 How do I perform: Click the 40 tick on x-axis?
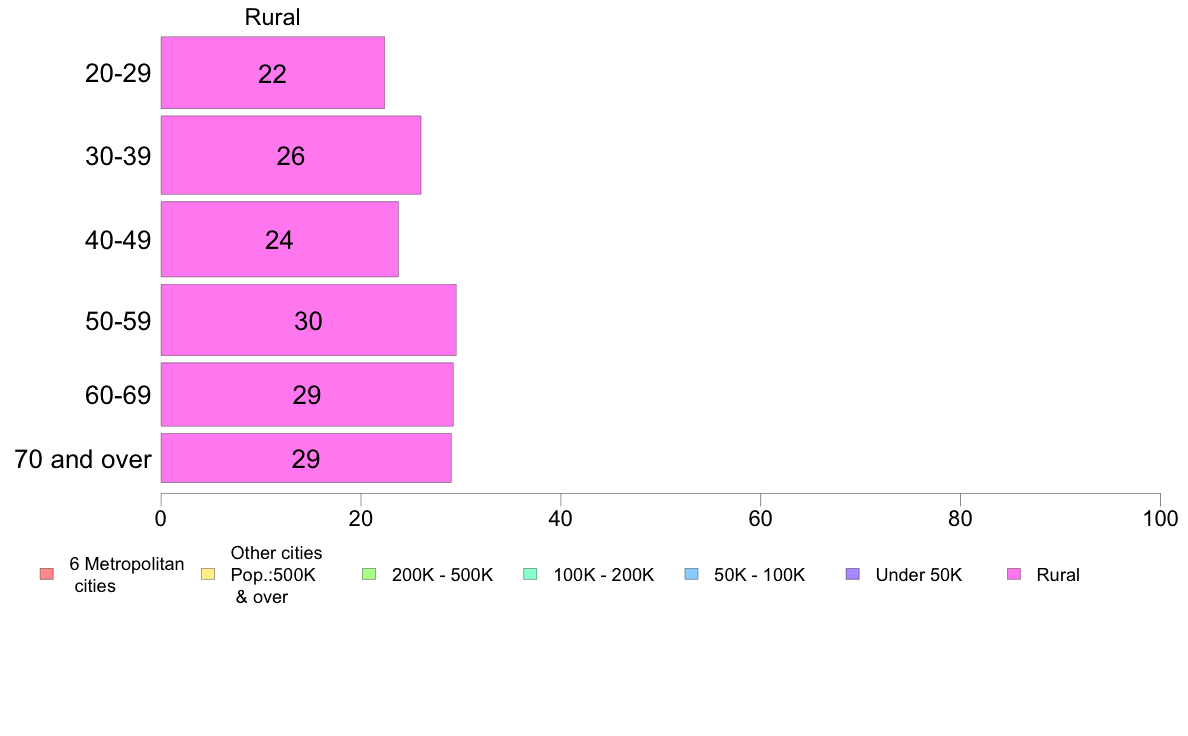click(x=561, y=518)
